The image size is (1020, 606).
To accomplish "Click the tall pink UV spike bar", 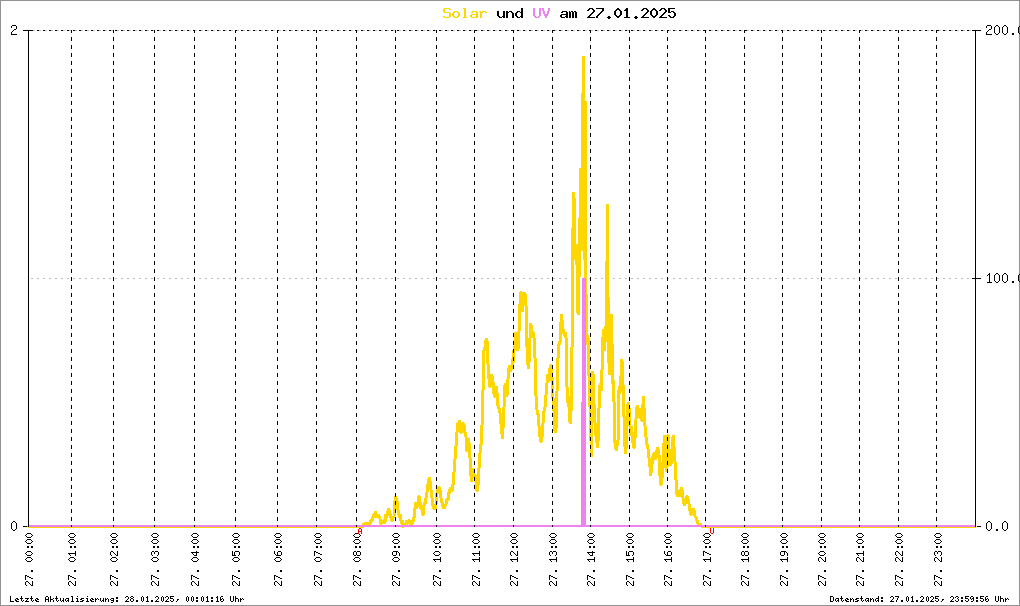I will tap(584, 402).
